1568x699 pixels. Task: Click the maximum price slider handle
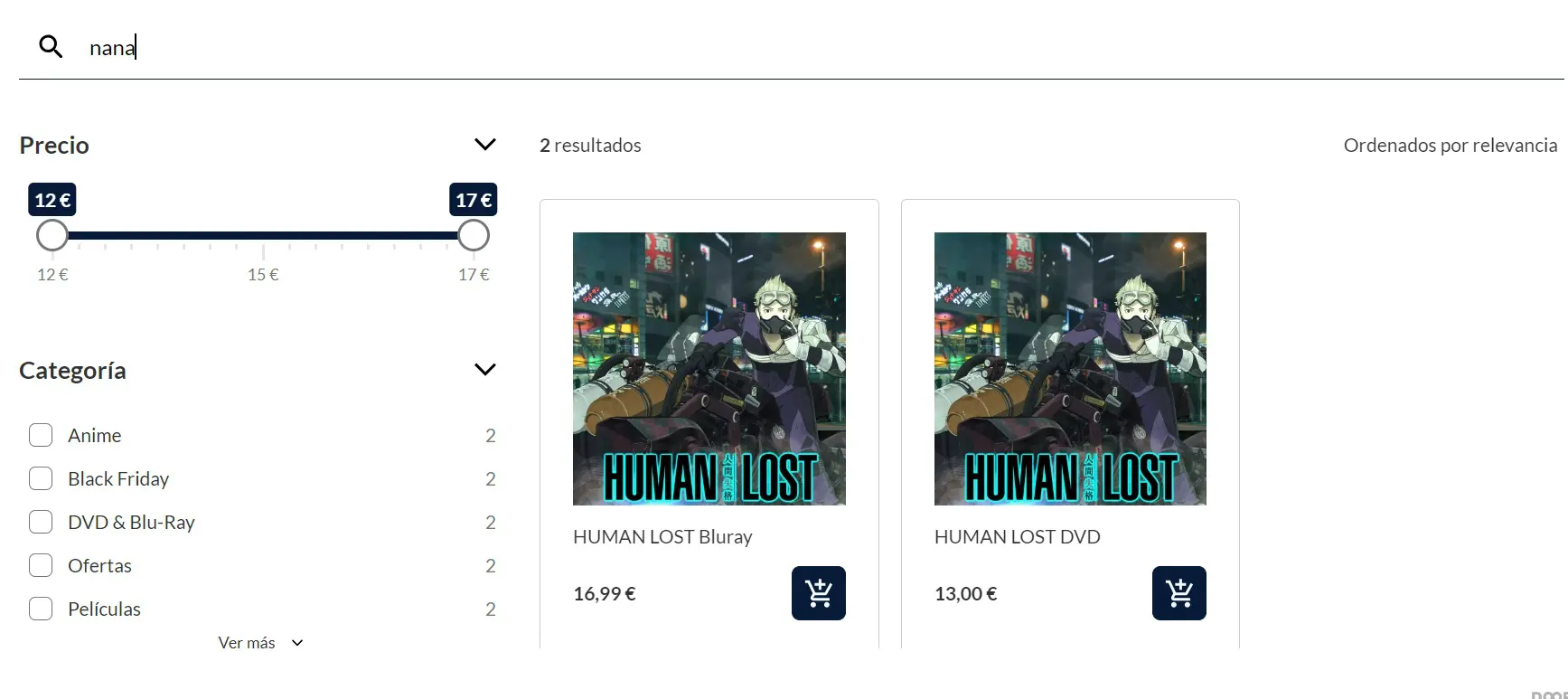[x=474, y=235]
